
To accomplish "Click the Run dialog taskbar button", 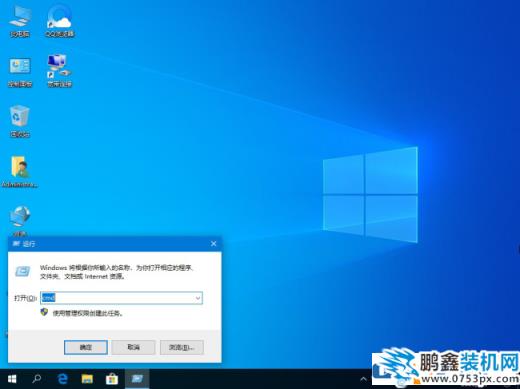I will pyautogui.click(x=137, y=379).
